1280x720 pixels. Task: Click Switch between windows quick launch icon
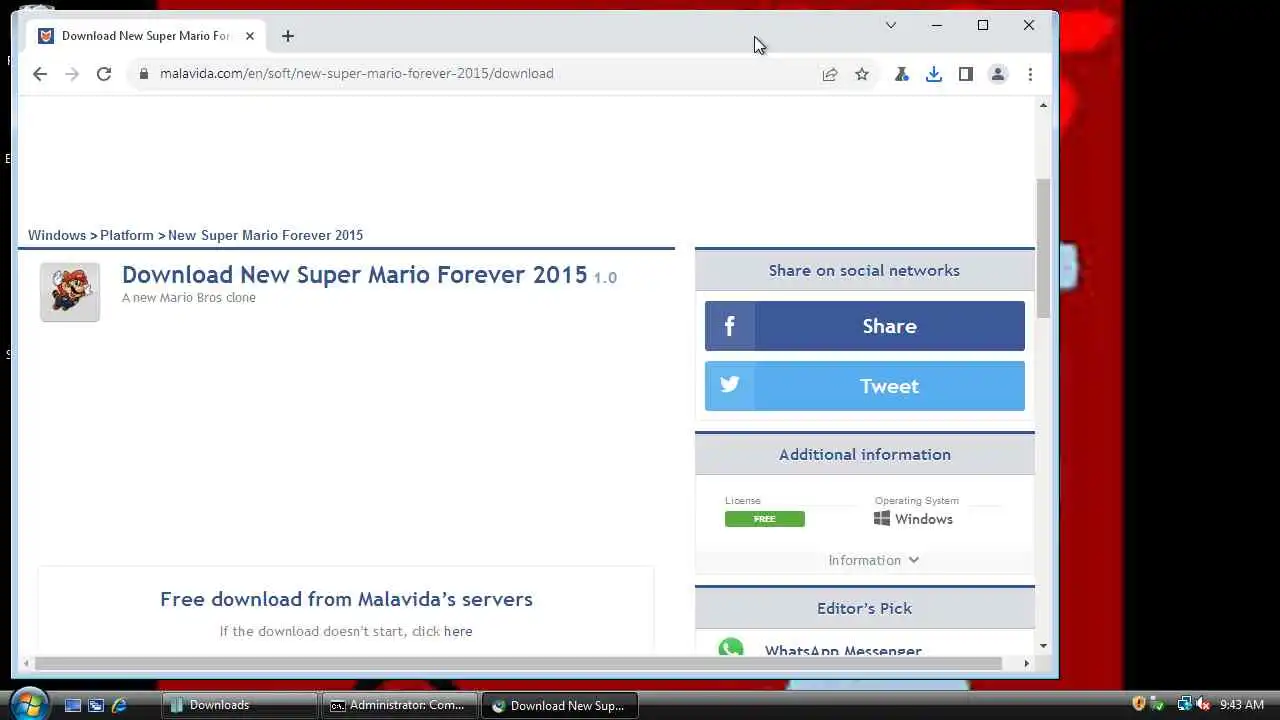click(x=96, y=705)
